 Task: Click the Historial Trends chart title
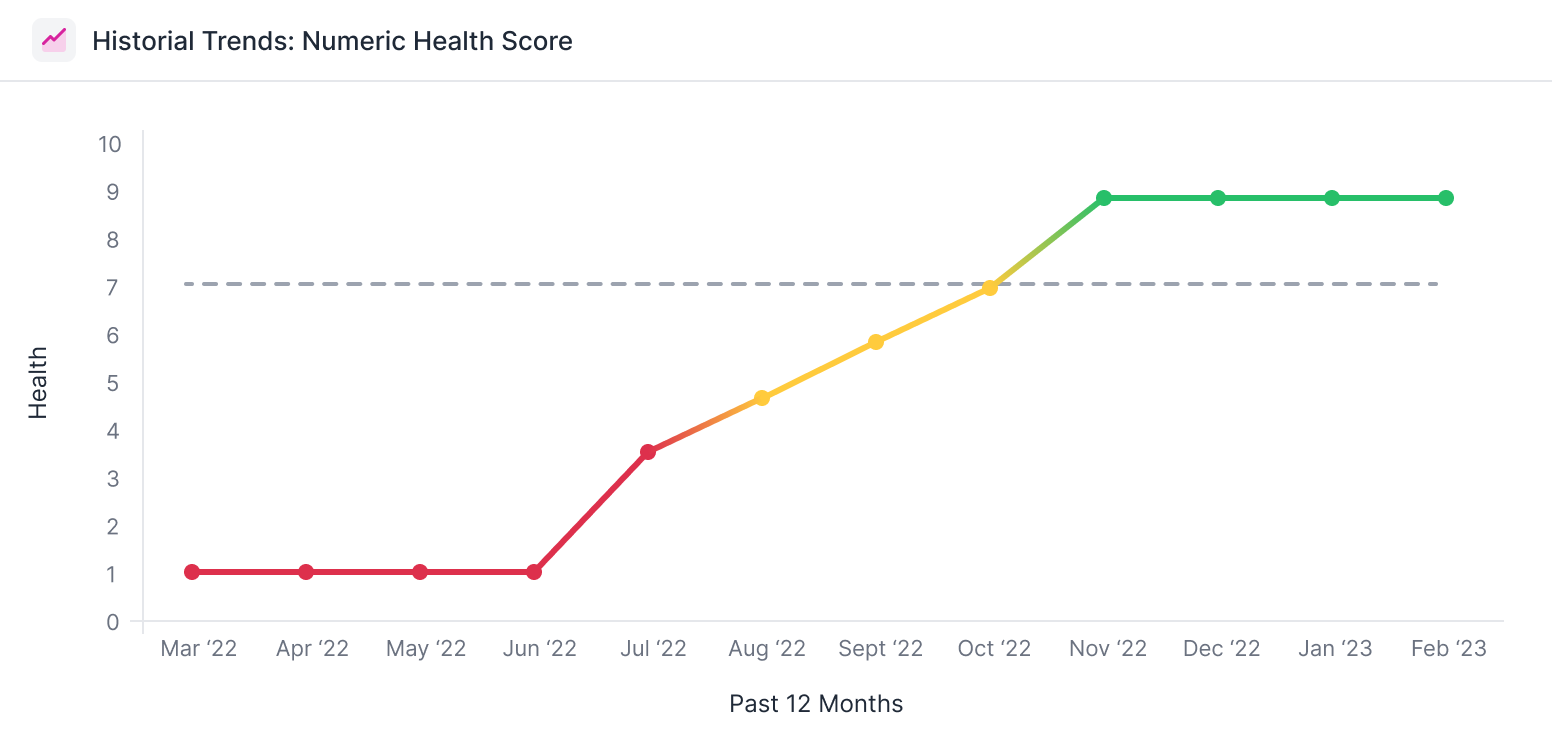(x=332, y=41)
